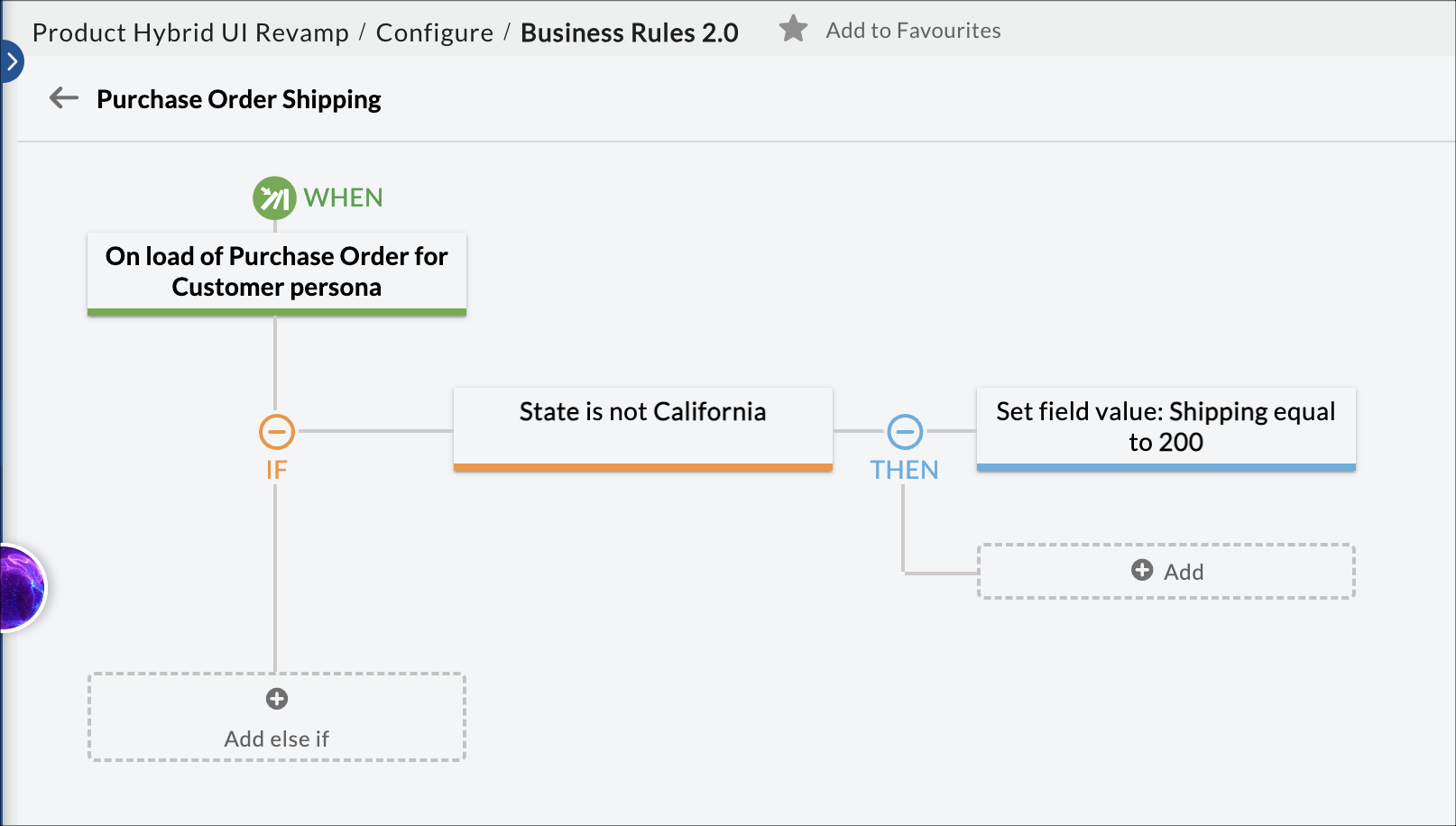Click the Purchase Order Shipping rule title
This screenshot has height=826, width=1456.
click(238, 99)
